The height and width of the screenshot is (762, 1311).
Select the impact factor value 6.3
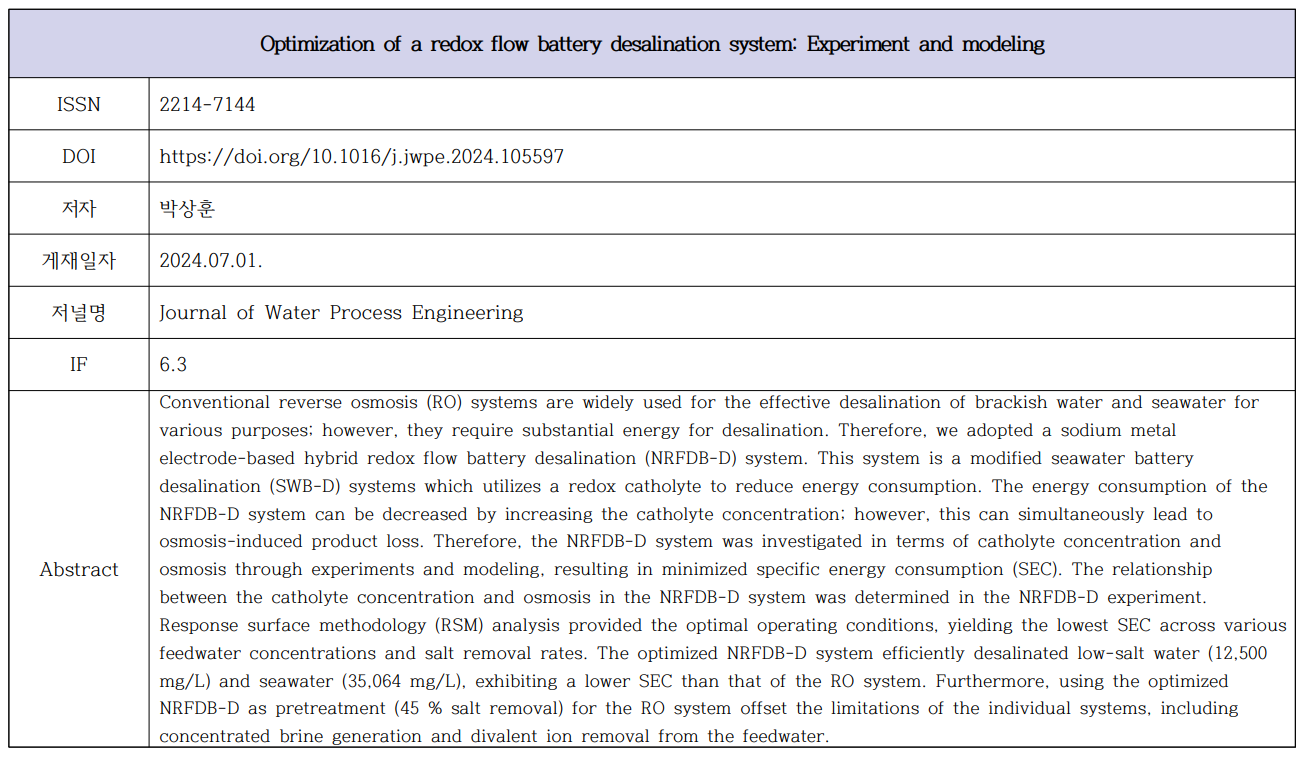click(173, 365)
